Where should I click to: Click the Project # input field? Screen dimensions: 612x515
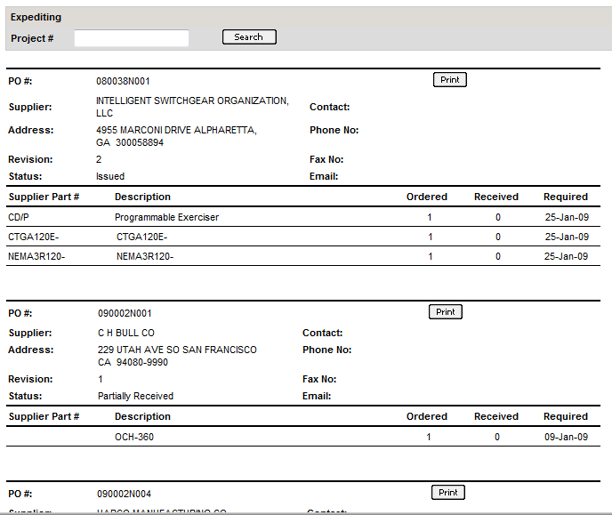pos(131,38)
